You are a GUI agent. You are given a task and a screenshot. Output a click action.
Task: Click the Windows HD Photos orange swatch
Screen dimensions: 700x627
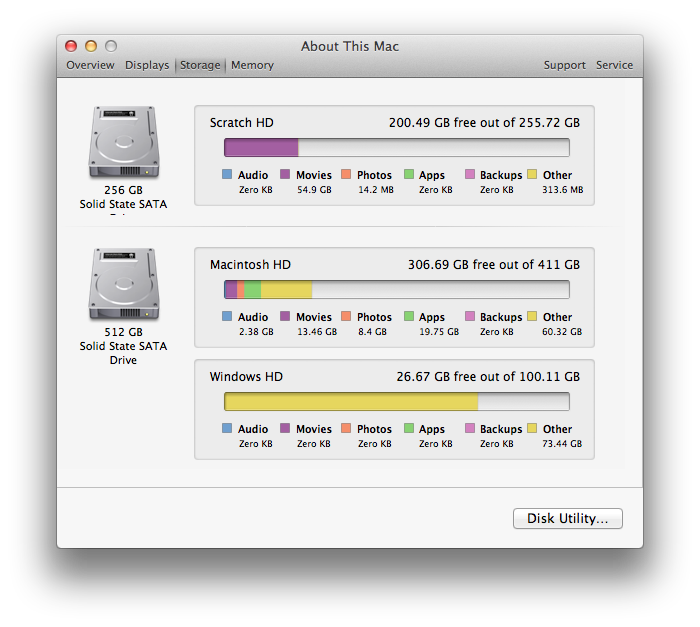click(x=346, y=428)
